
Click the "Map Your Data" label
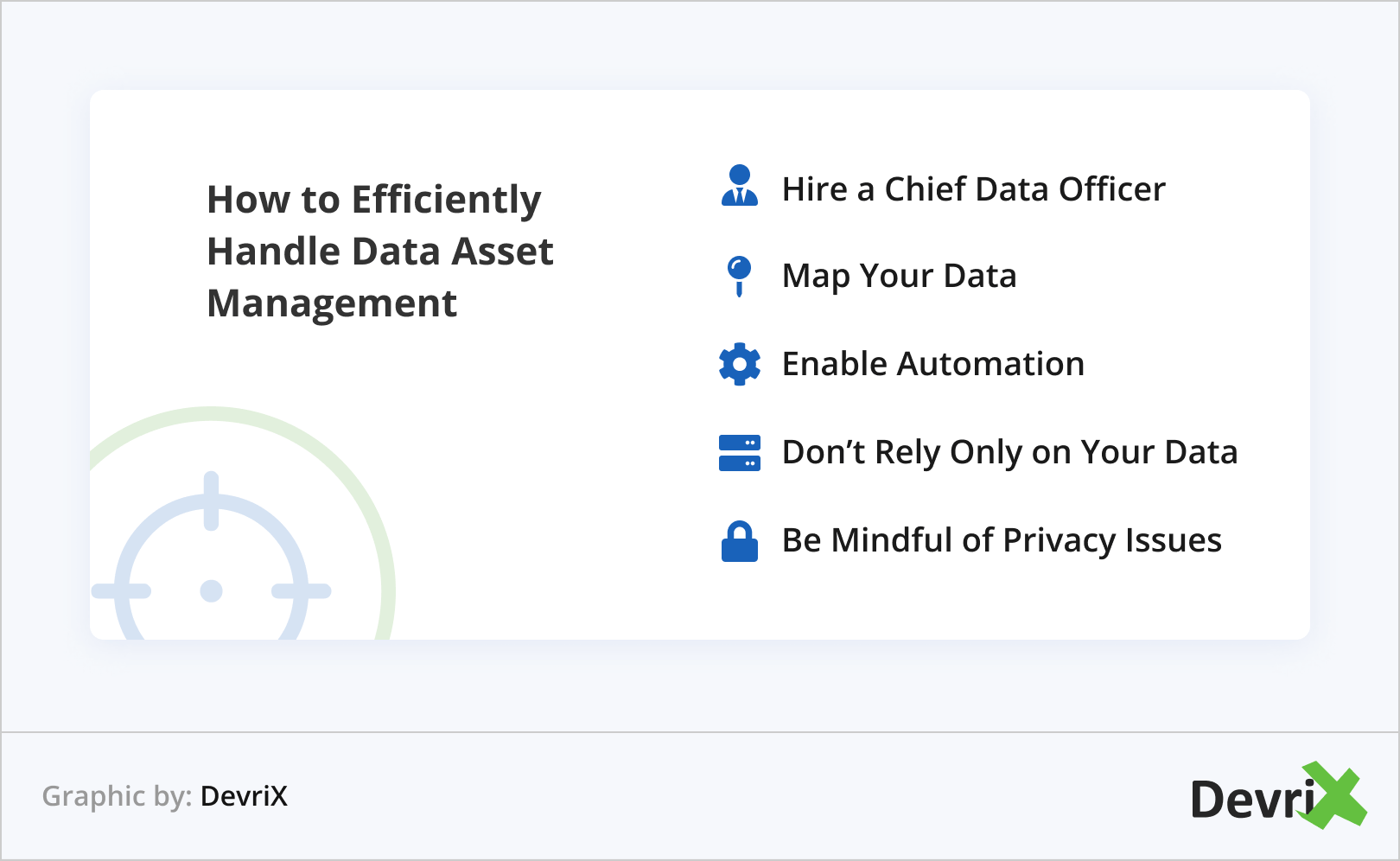[899, 277]
